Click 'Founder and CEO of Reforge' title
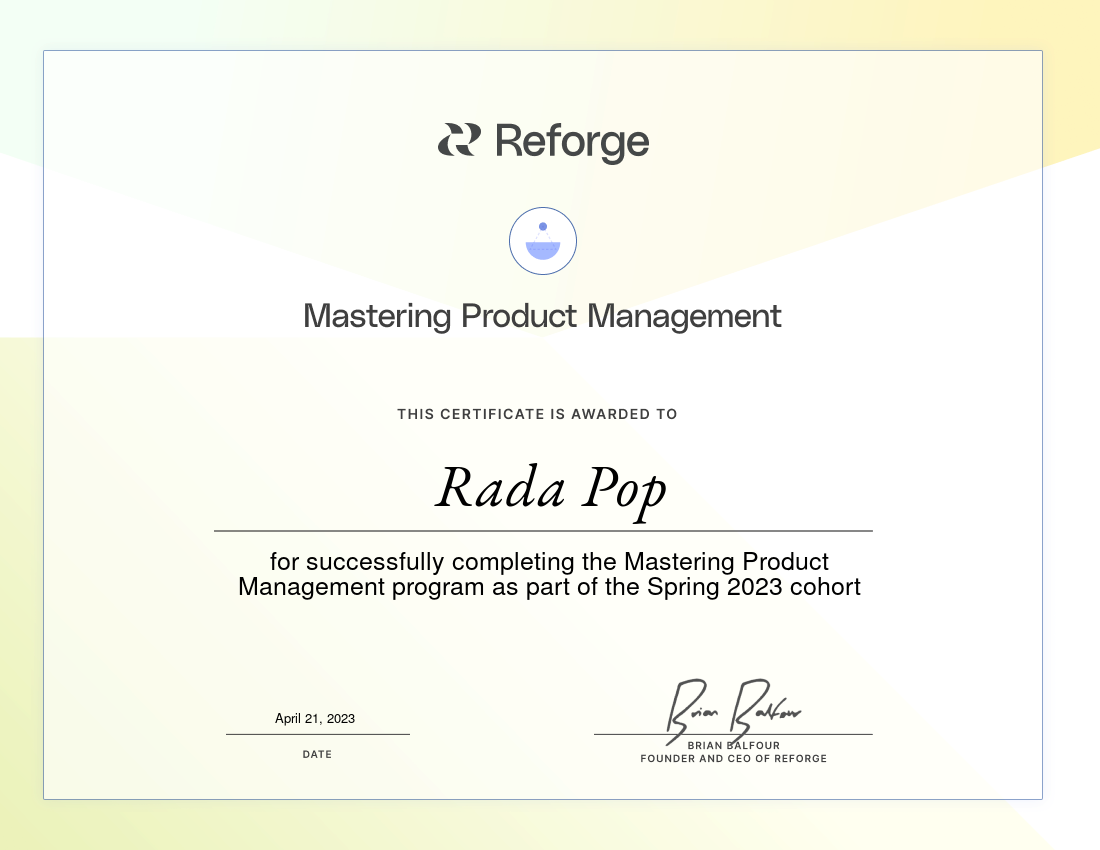 pyautogui.click(x=733, y=759)
